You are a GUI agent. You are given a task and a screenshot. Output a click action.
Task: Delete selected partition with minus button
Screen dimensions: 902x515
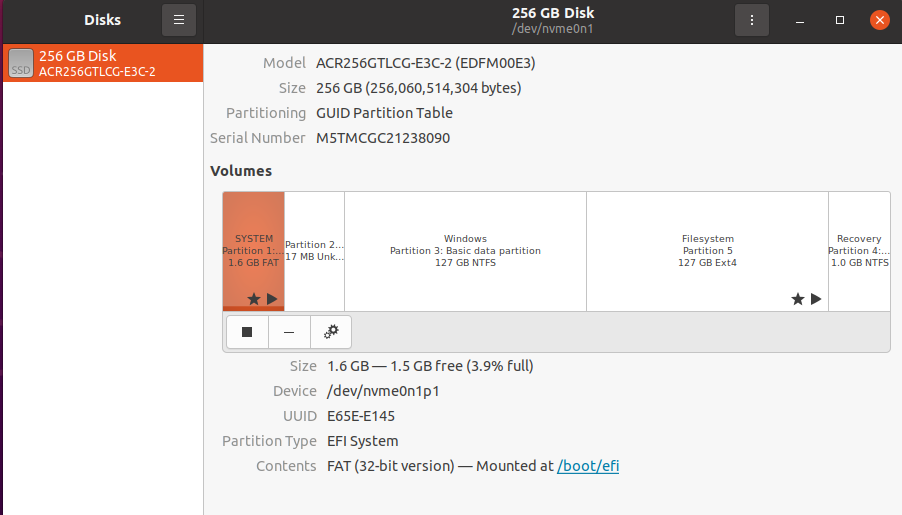click(x=289, y=332)
